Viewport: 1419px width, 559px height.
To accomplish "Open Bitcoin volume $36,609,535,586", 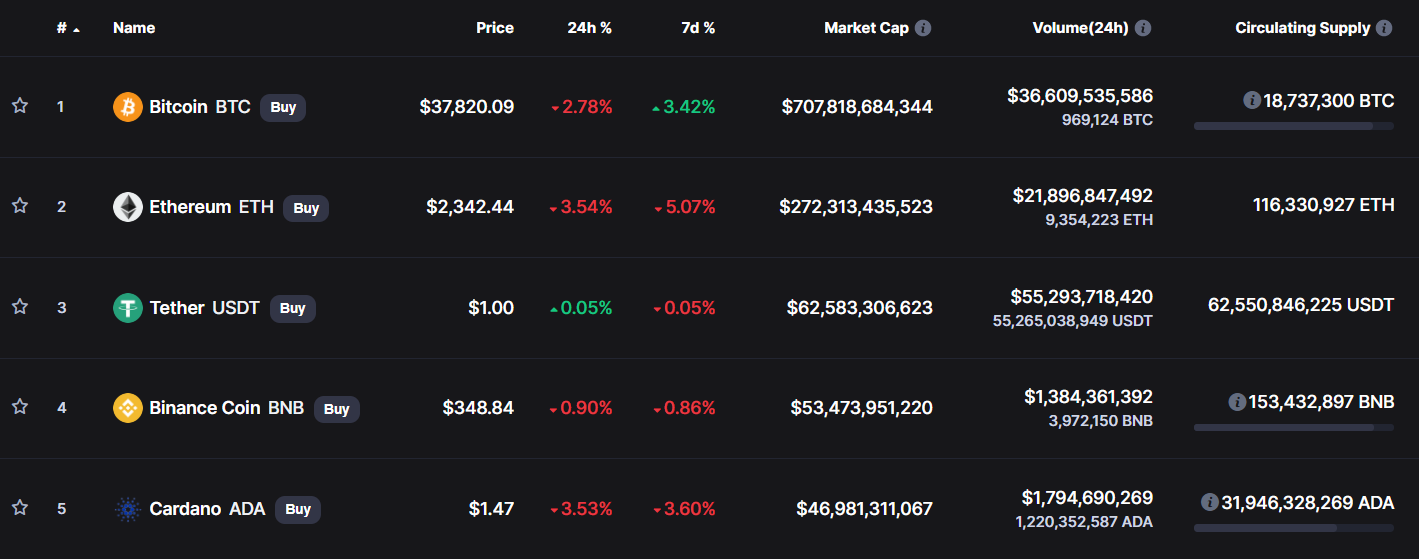I will 1080,96.
